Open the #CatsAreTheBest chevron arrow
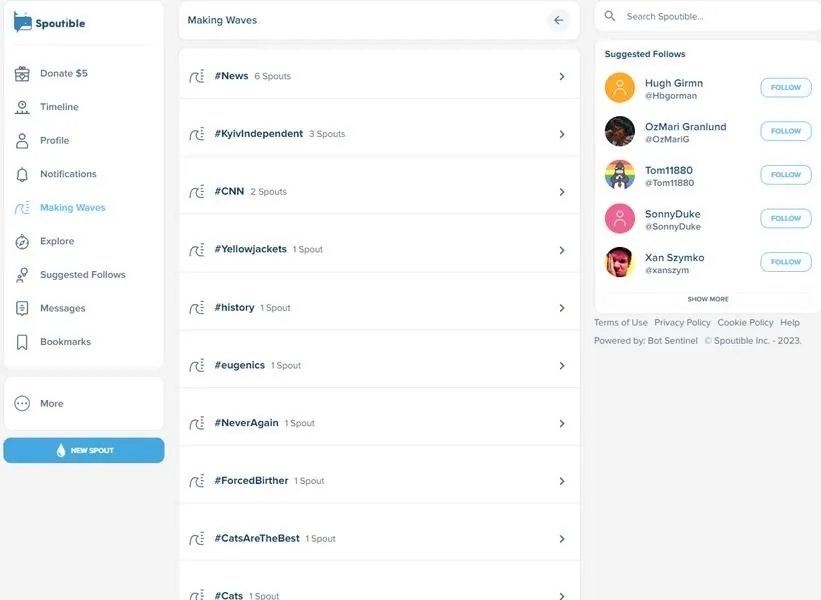The width and height of the screenshot is (821, 600). click(x=562, y=539)
